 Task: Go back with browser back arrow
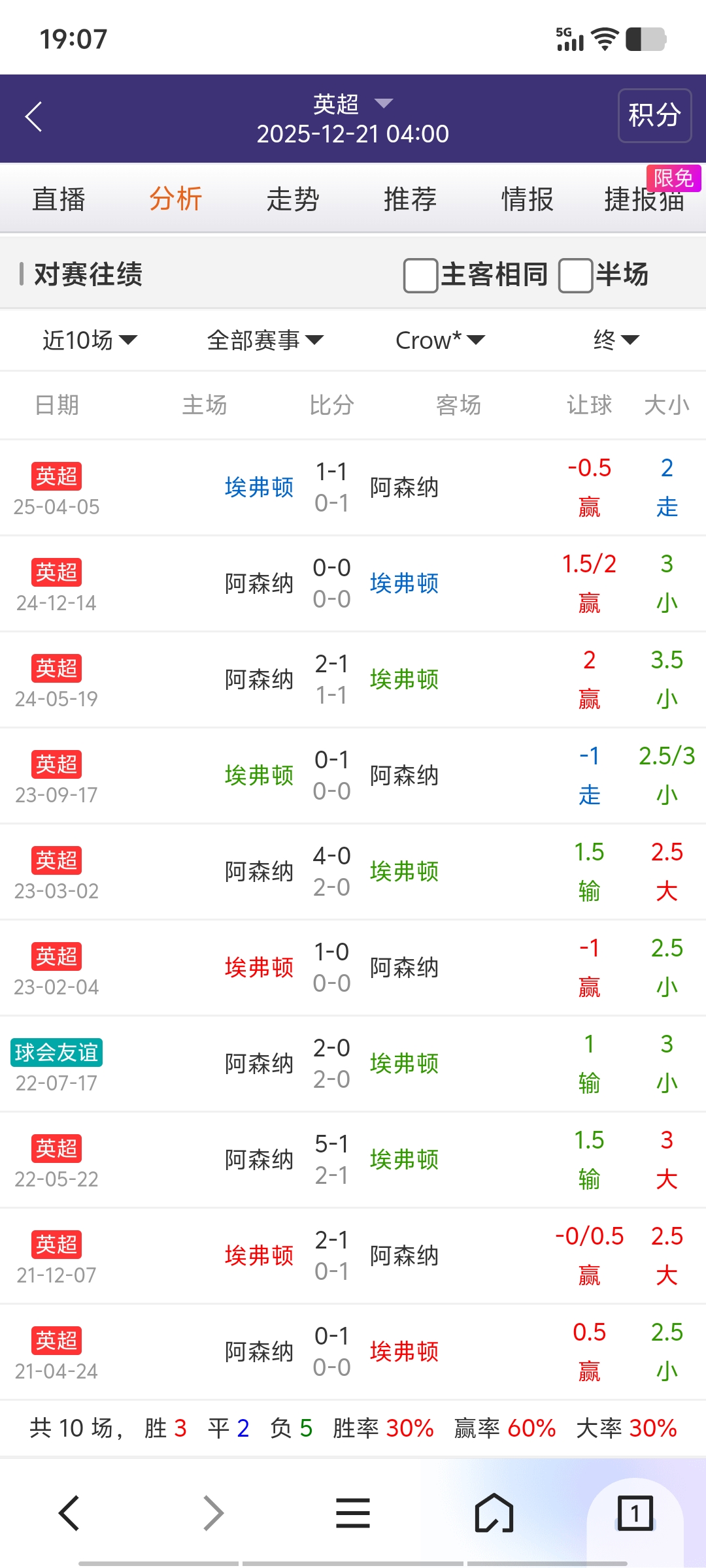69,1512
